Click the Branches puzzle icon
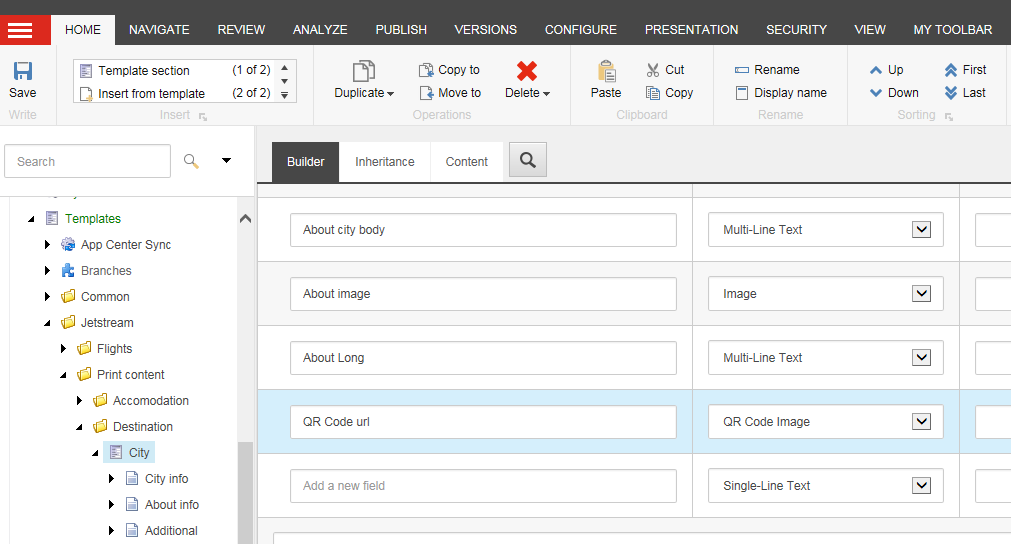 68,271
